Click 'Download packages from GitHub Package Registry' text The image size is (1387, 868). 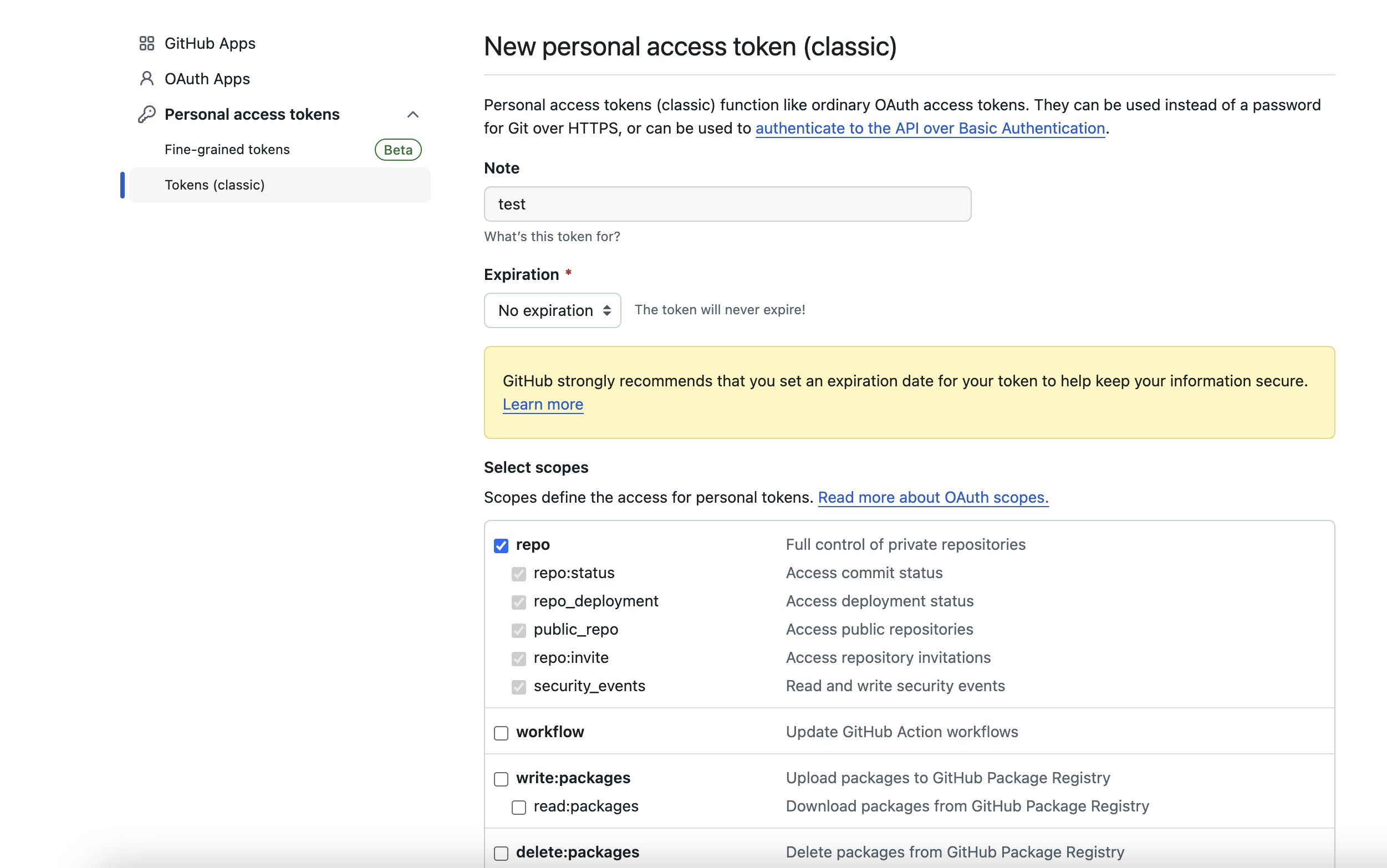pyautogui.click(x=967, y=806)
